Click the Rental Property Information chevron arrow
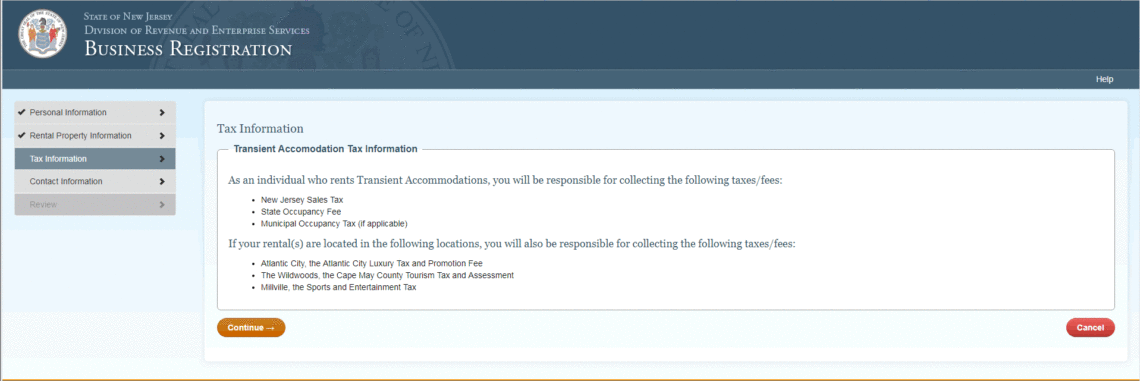Viewport: 1140px width, 381px height. 161,136
